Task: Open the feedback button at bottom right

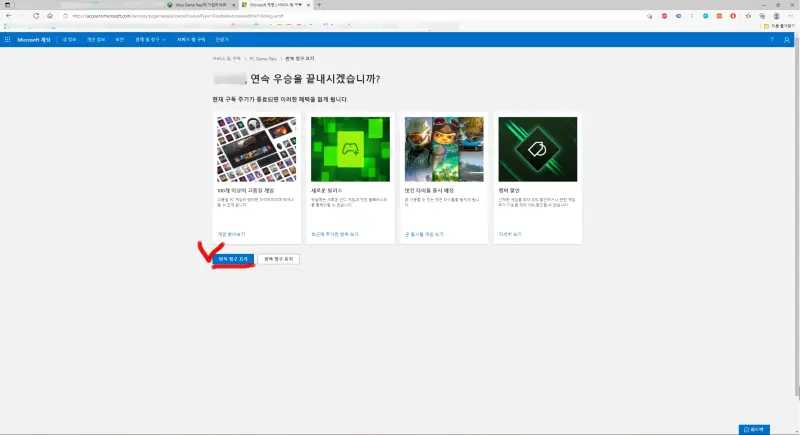Action: tap(754, 429)
